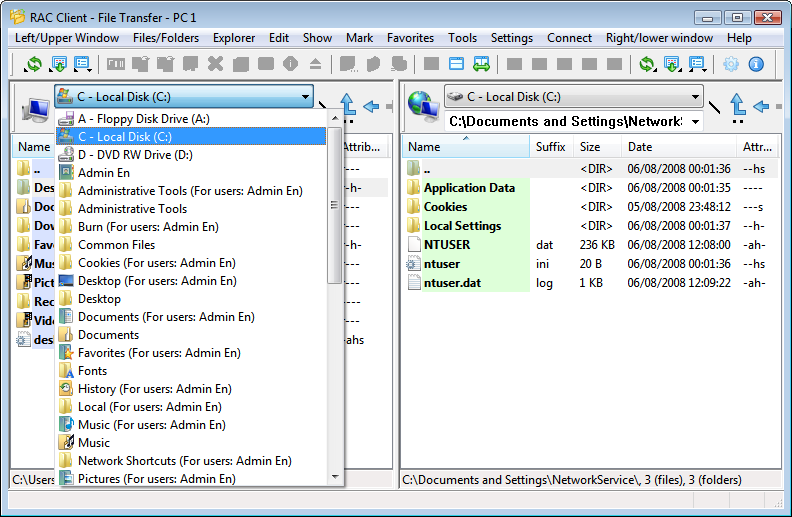The image size is (792, 517).
Task: Select History (For users: Admin En)
Action: point(191,389)
